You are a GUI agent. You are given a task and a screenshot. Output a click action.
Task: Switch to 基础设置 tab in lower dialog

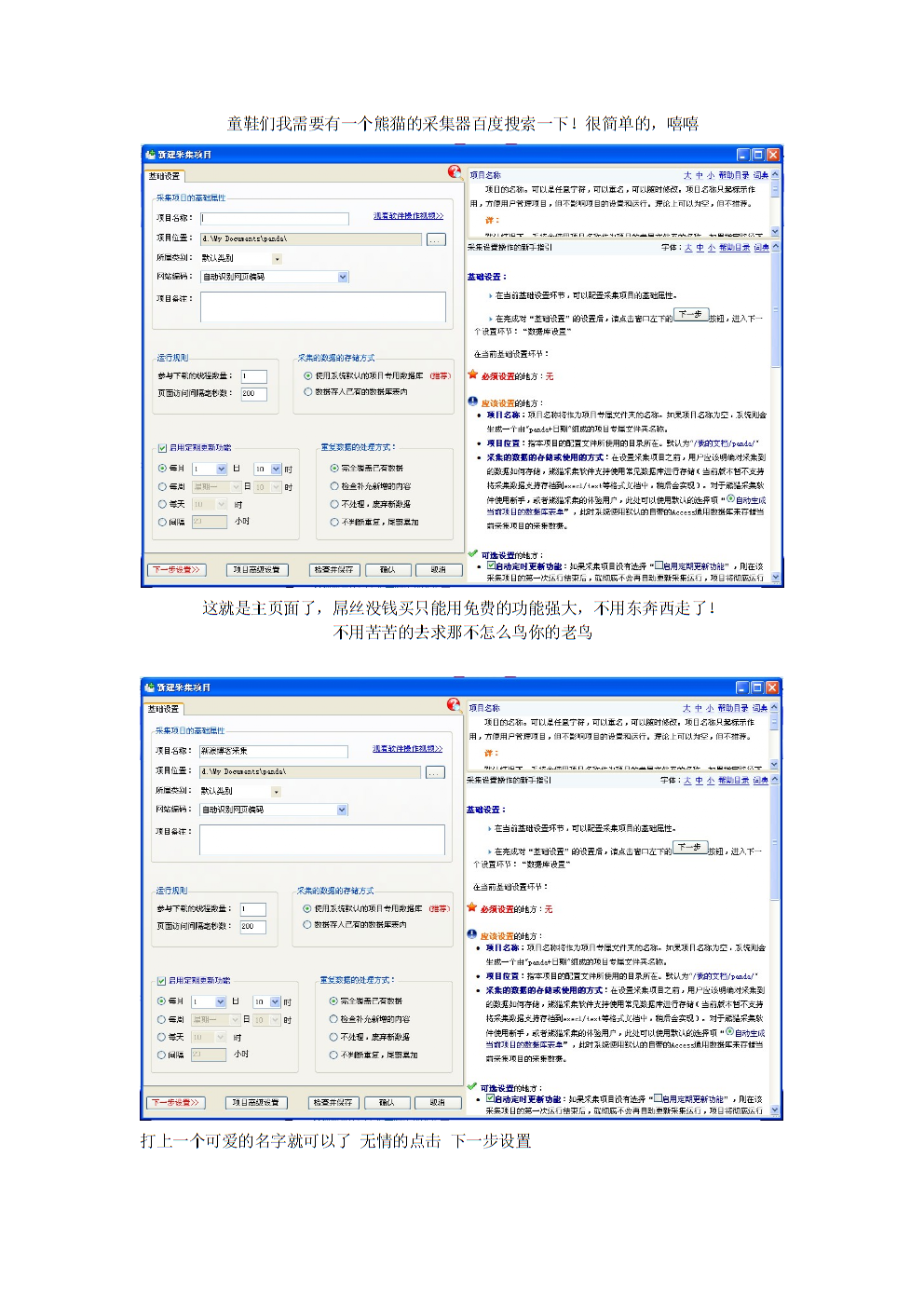coord(164,709)
